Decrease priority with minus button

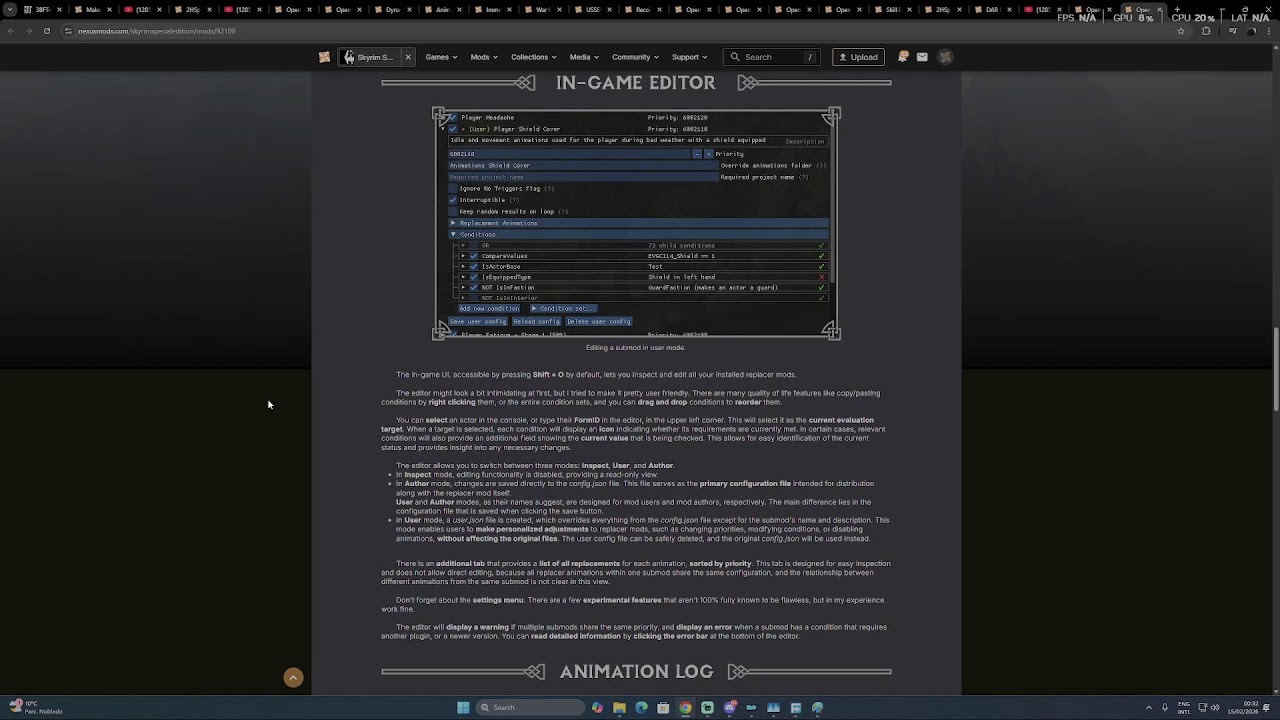pos(697,154)
